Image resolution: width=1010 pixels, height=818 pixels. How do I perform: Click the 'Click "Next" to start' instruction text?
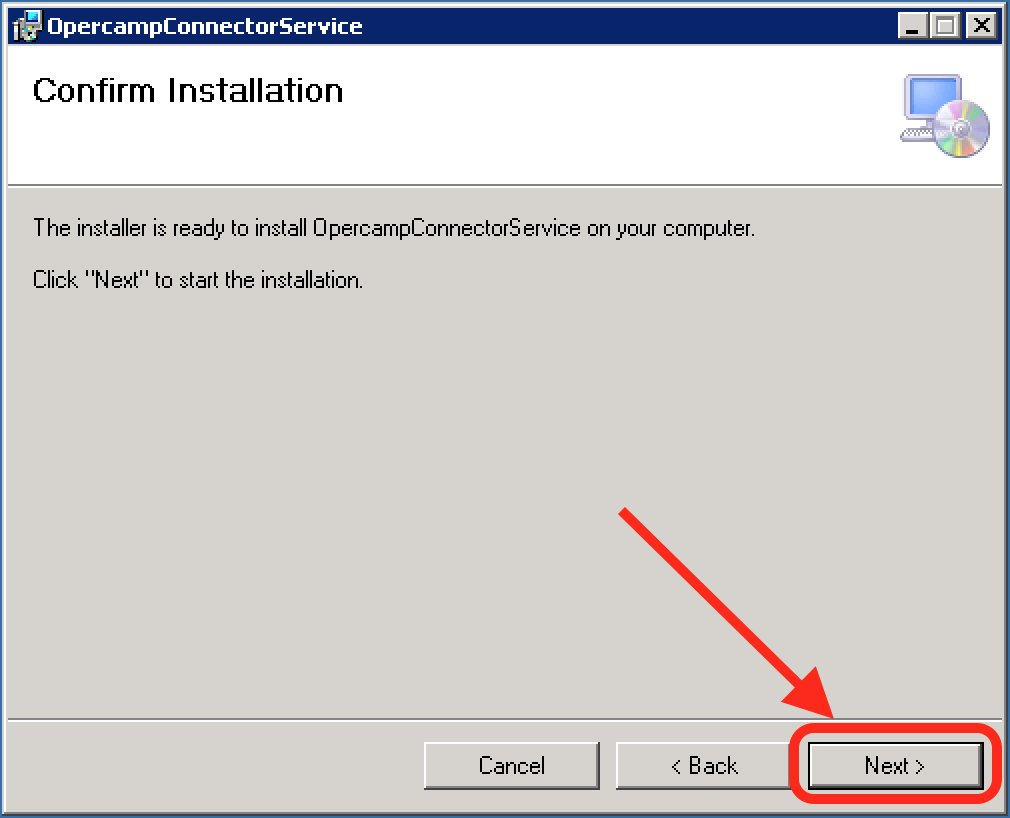(198, 280)
